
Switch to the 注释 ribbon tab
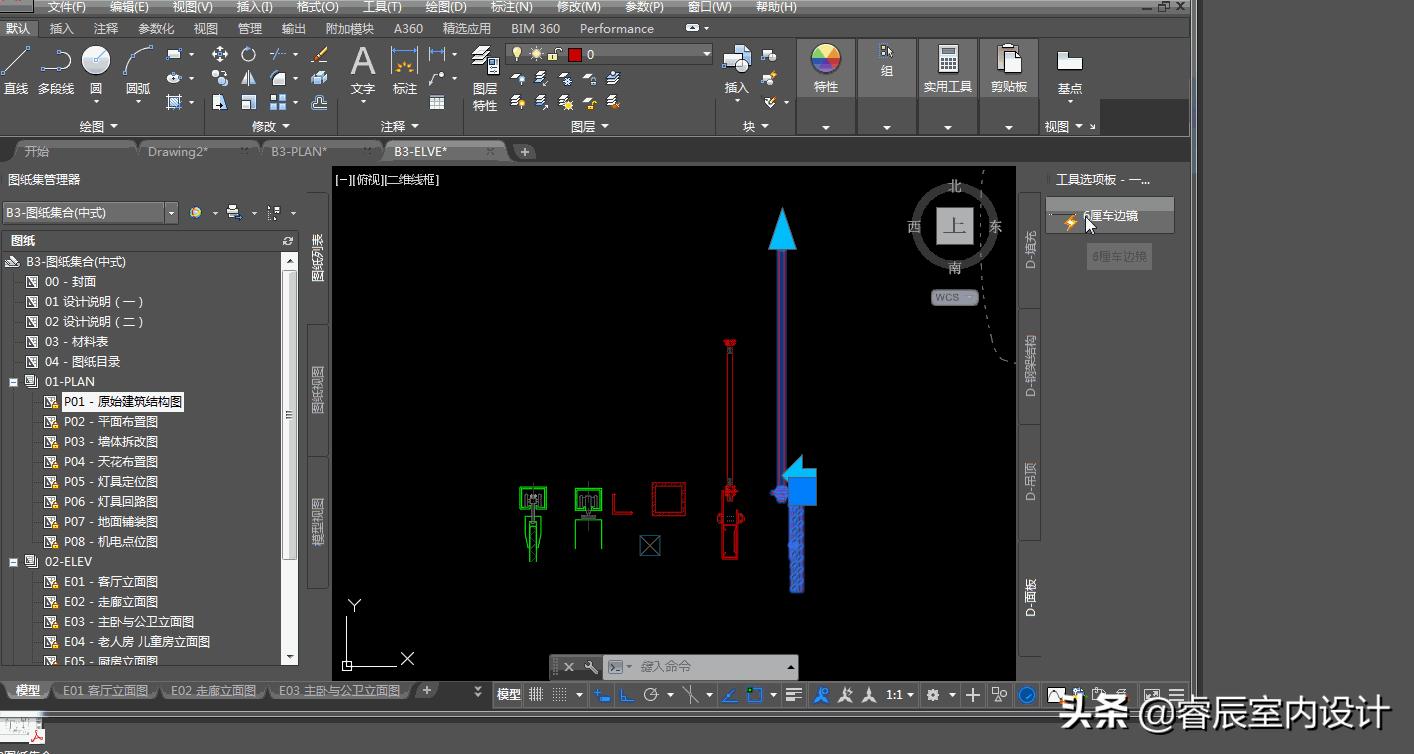(105, 29)
